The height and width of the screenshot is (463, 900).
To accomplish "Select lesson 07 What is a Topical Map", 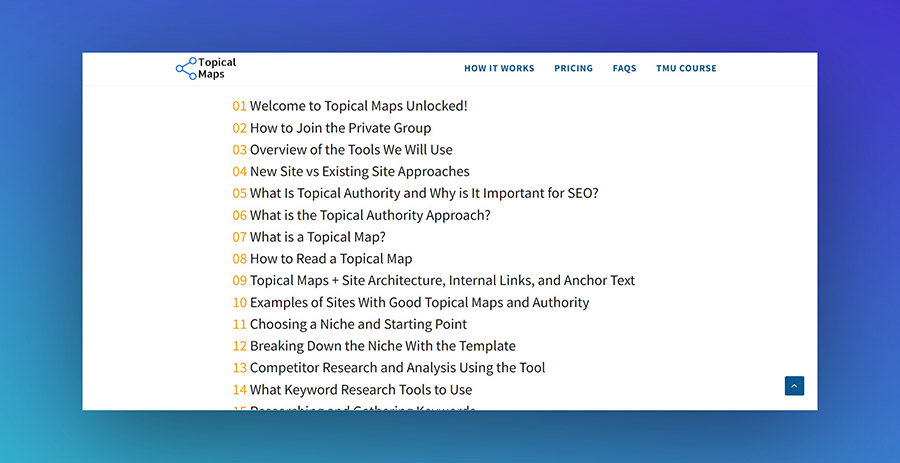I will [309, 237].
